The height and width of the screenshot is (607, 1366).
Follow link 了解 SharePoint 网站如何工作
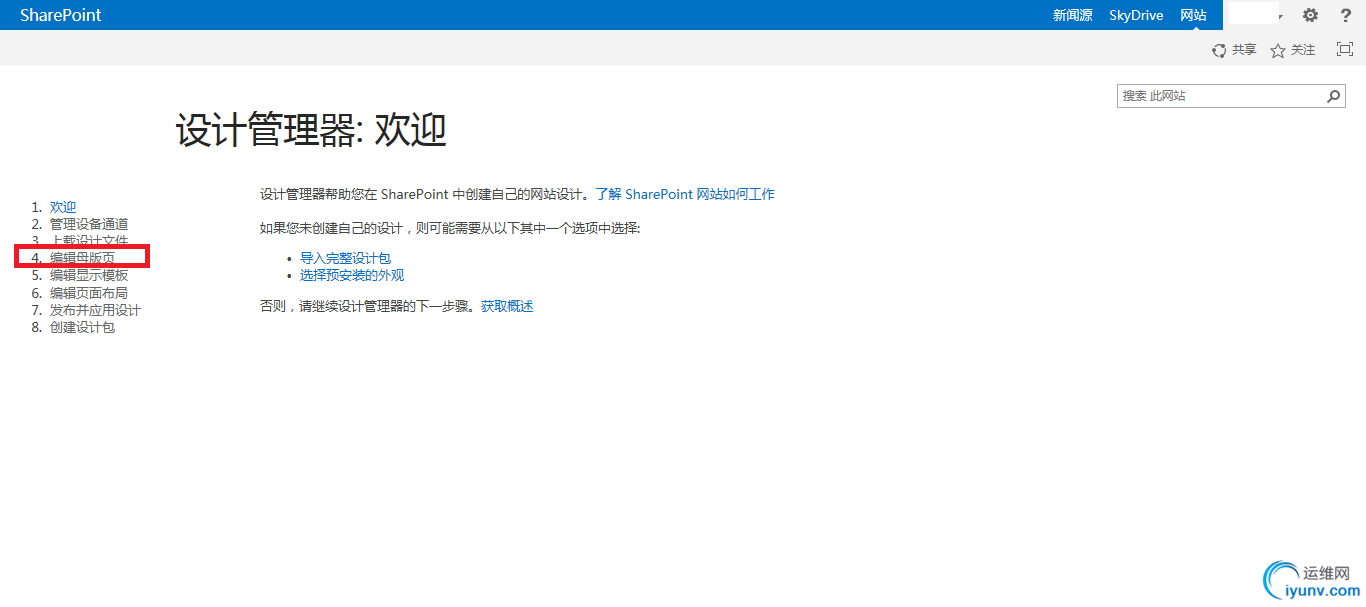tap(685, 194)
